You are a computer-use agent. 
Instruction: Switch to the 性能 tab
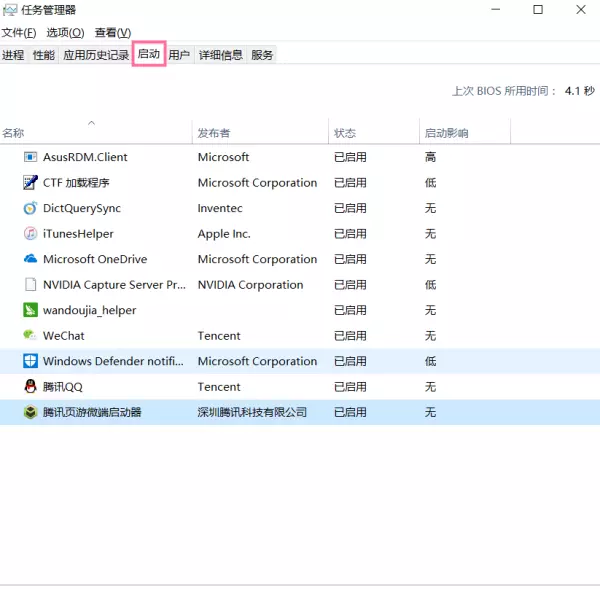click(x=44, y=55)
